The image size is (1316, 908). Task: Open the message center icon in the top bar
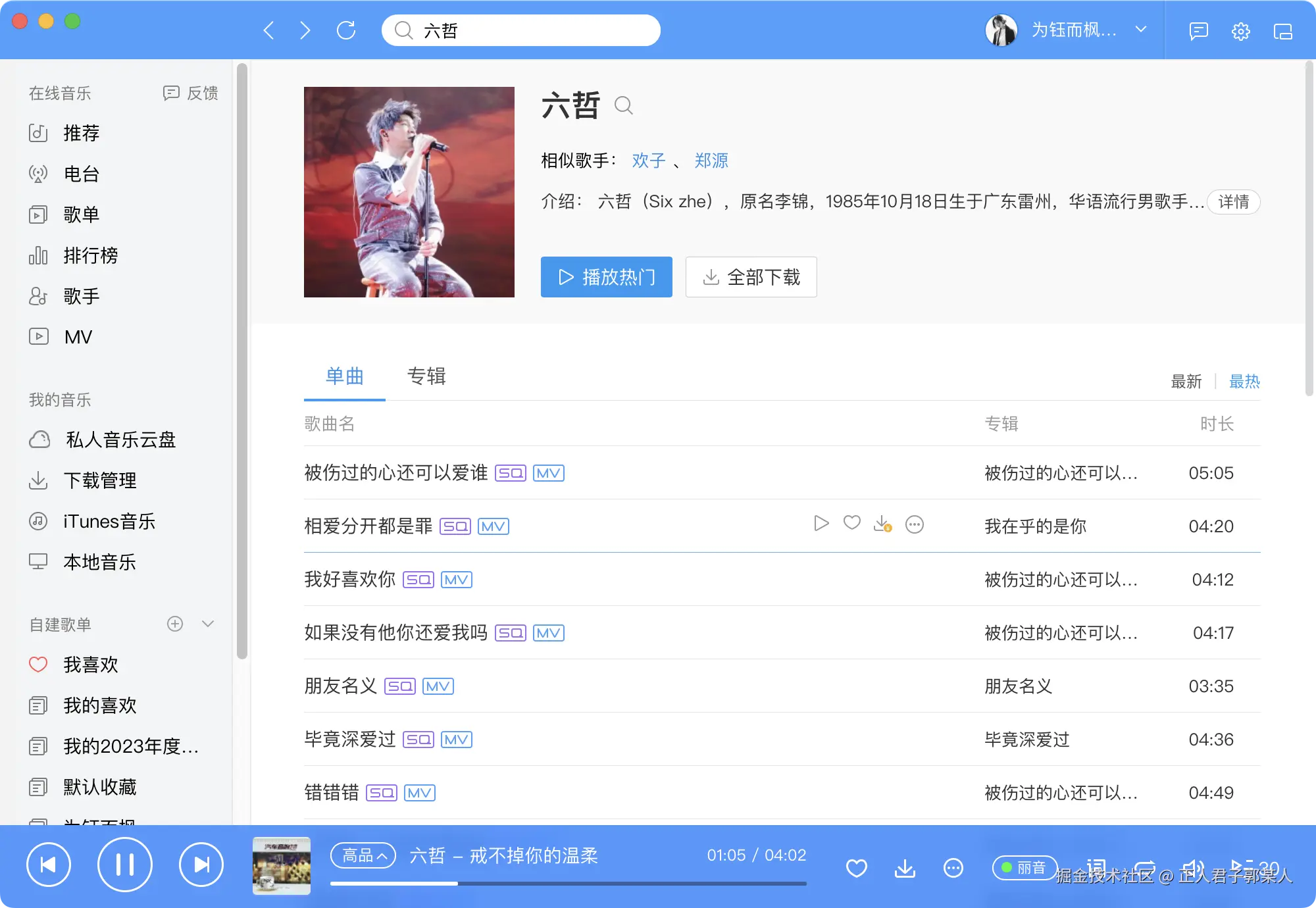(1199, 30)
